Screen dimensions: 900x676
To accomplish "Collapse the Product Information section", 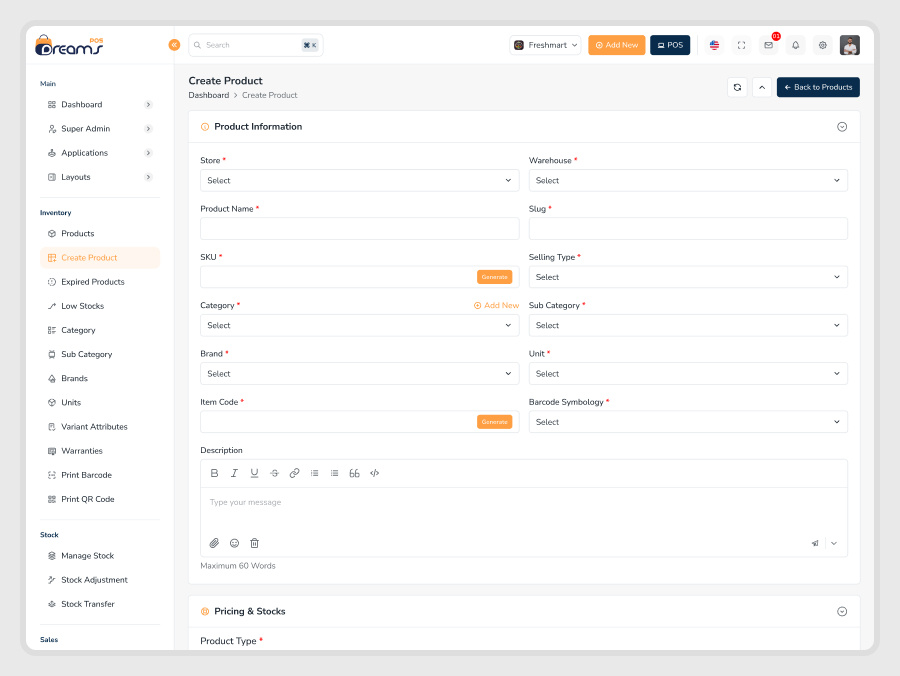I will [x=841, y=126].
